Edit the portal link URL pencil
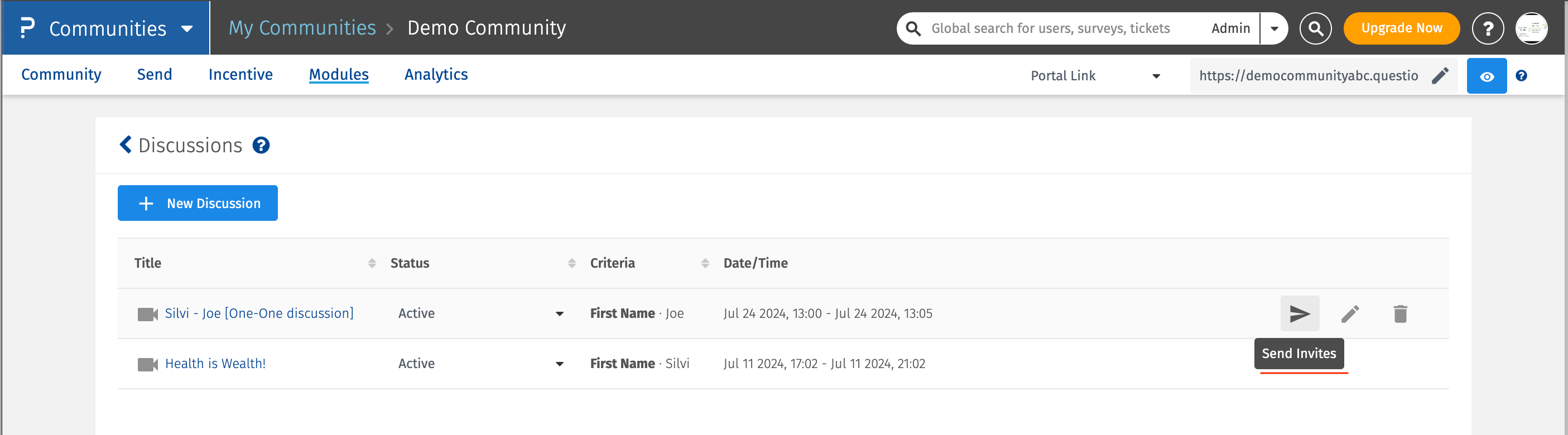Image resolution: width=1568 pixels, height=435 pixels. tap(1440, 76)
